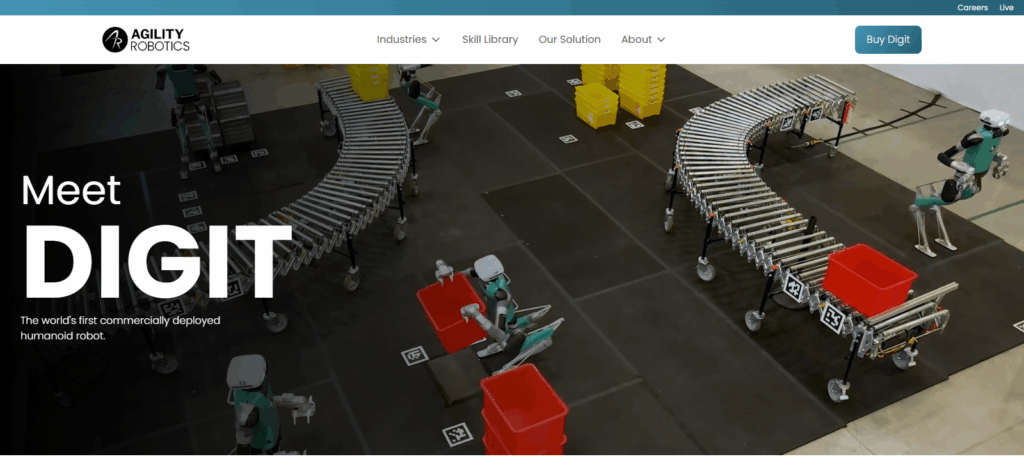Follow the Careers link in top bar
1024x468 pixels.
972,7
